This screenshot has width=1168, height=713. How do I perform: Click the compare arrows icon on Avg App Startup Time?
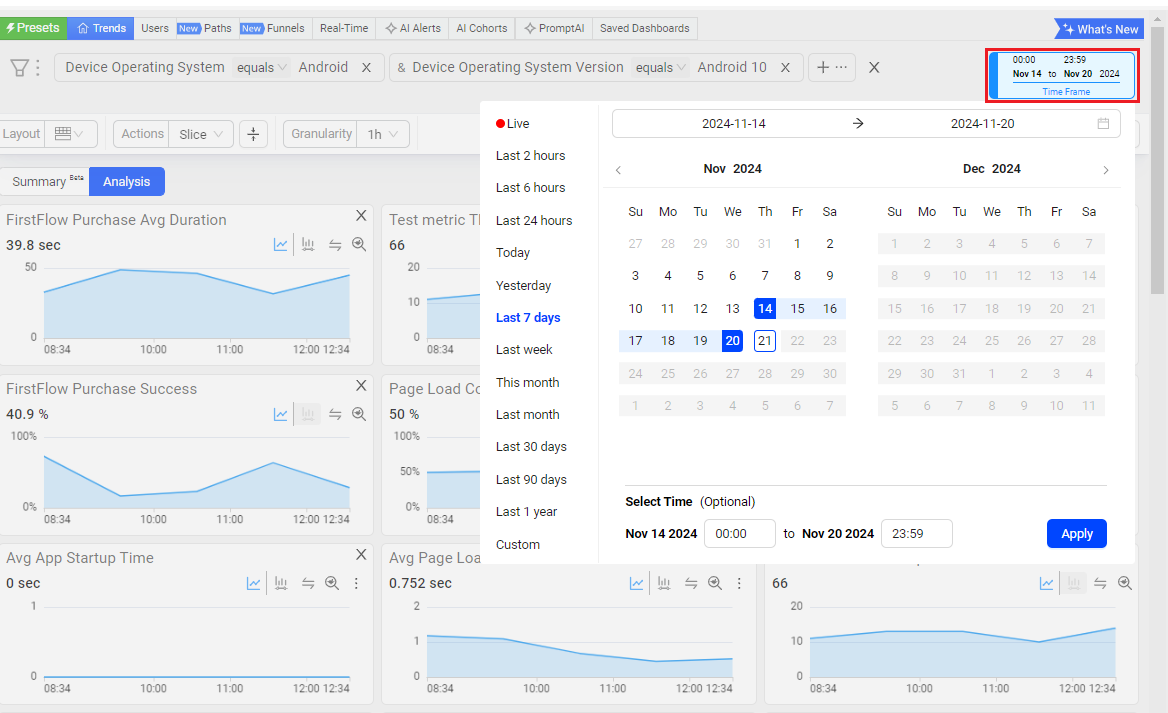(308, 583)
